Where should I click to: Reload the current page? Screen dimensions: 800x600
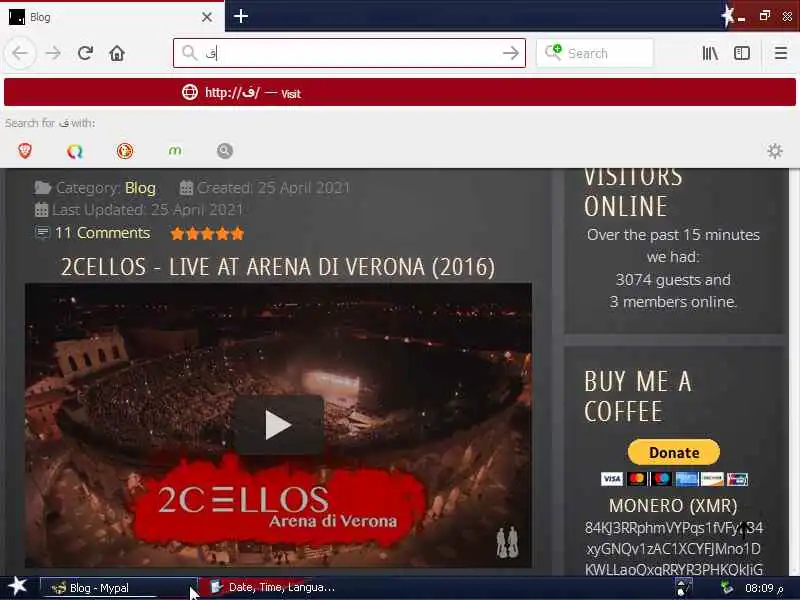[x=85, y=53]
